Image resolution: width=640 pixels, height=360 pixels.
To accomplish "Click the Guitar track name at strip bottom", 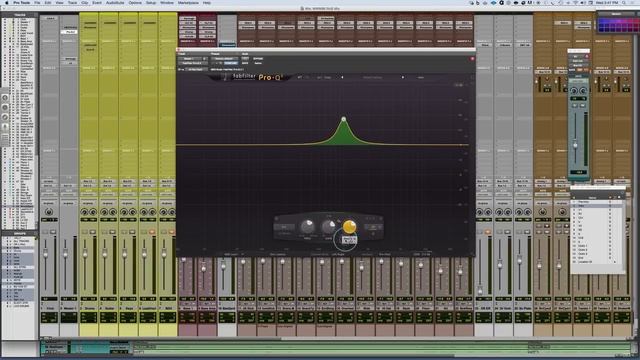I will [109, 308].
